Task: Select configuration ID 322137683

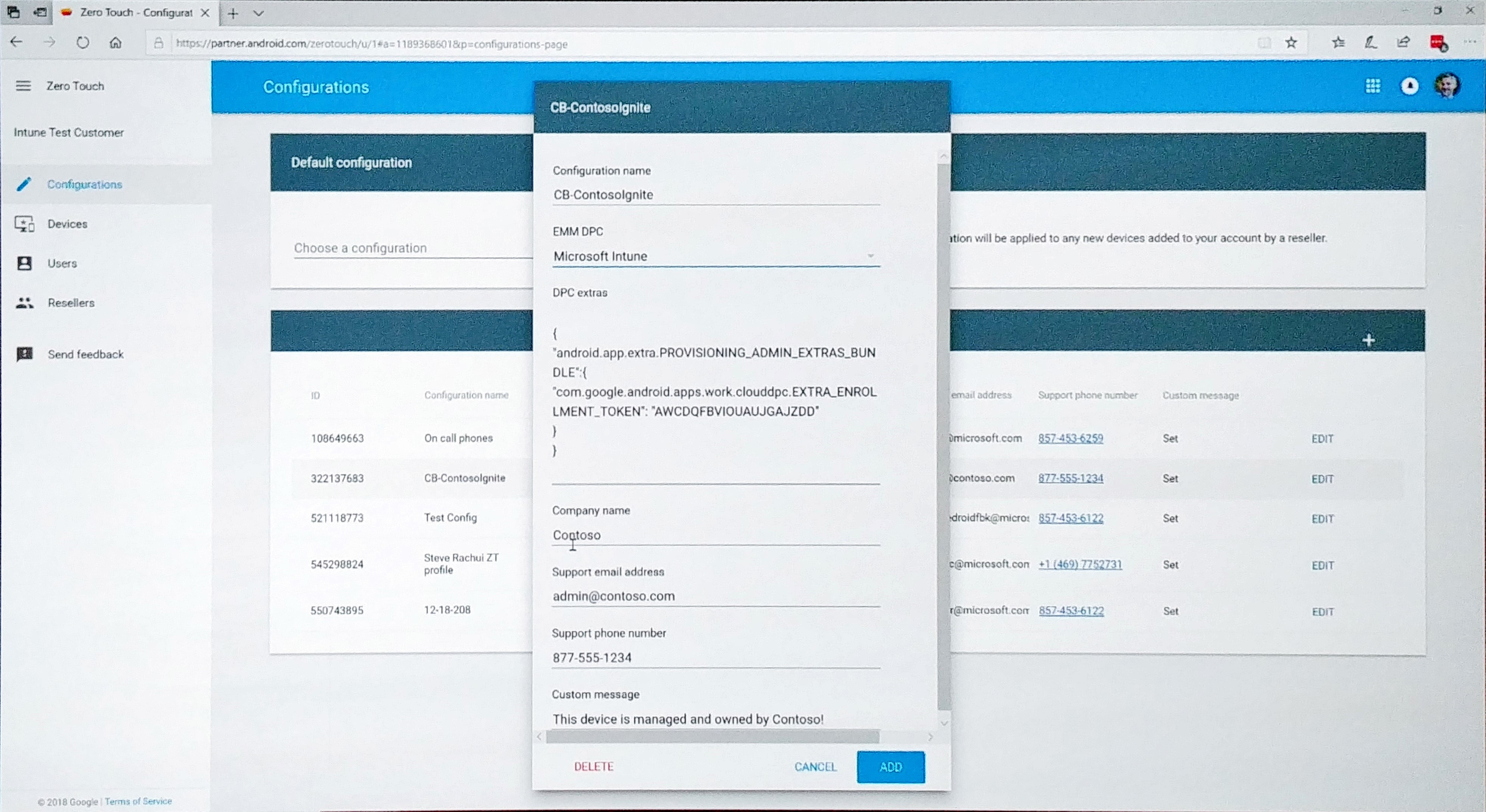Action: 337,478
